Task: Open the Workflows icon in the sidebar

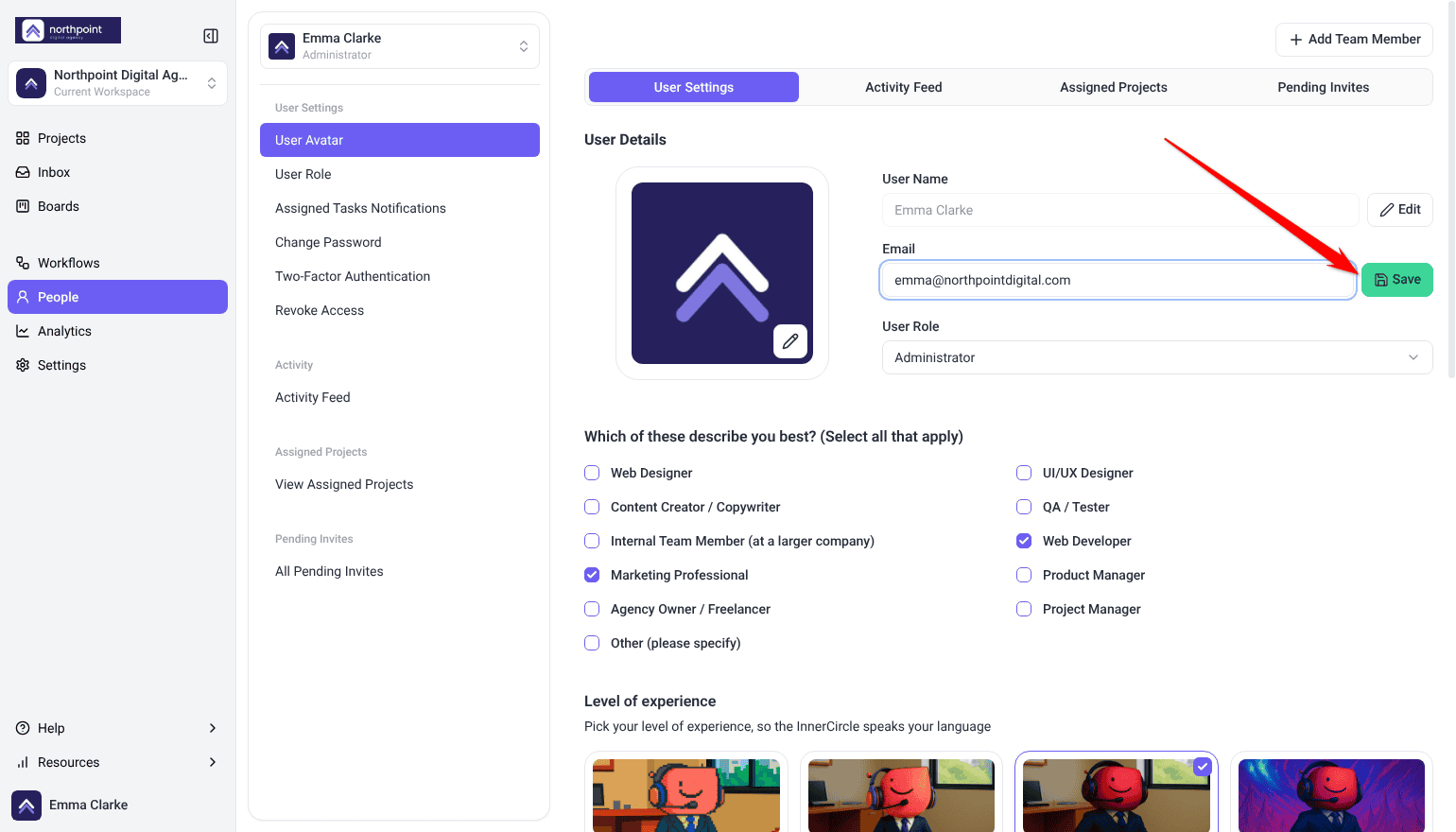Action: (23, 263)
